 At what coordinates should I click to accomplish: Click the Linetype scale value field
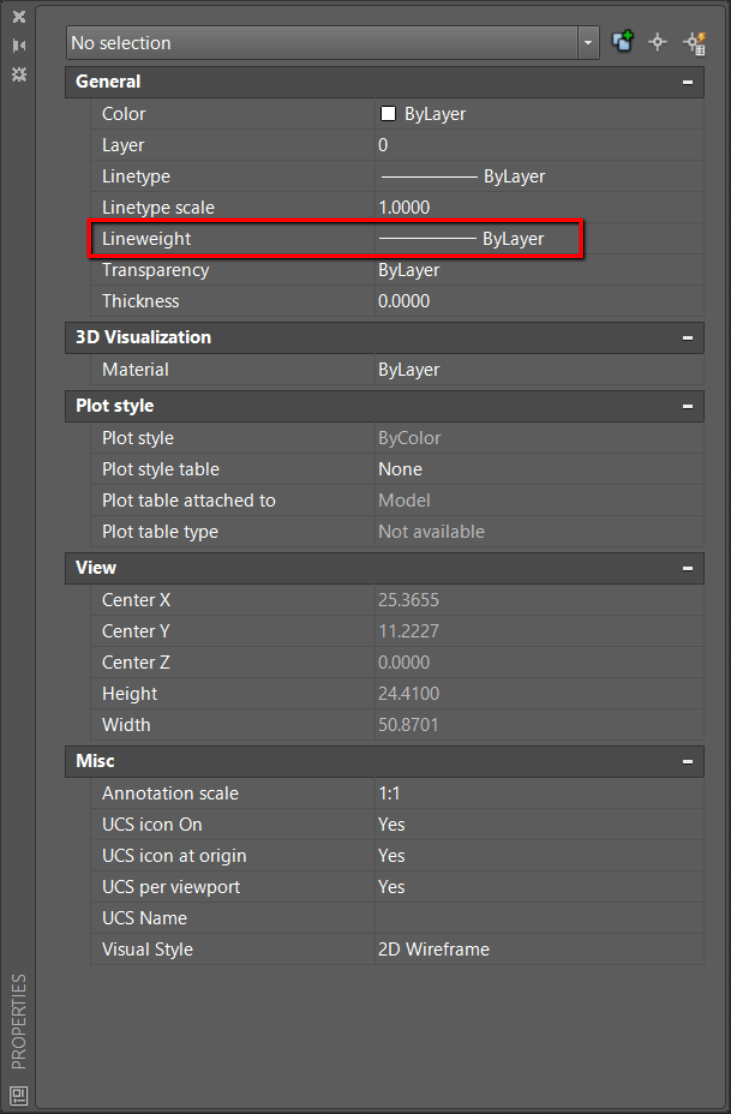(x=400, y=207)
